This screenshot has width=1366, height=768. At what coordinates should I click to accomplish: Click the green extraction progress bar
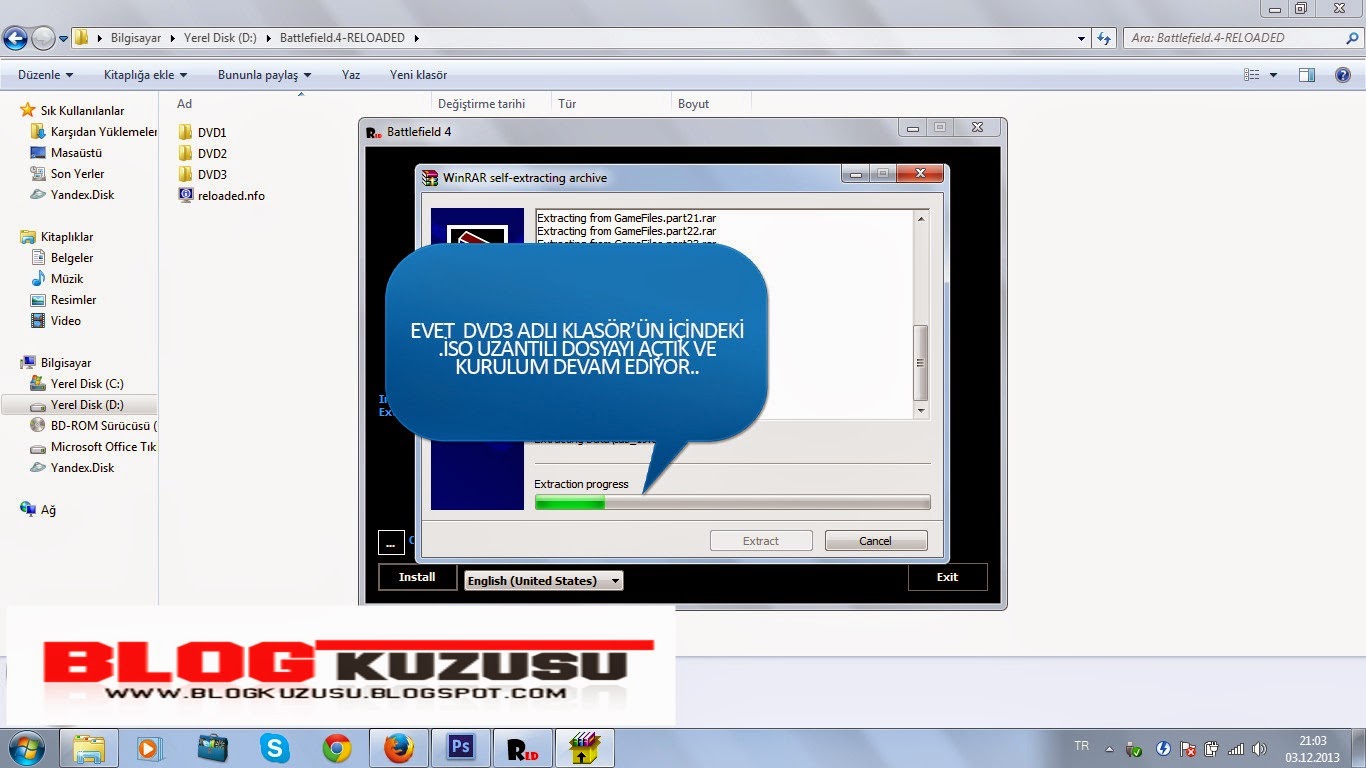[732, 502]
